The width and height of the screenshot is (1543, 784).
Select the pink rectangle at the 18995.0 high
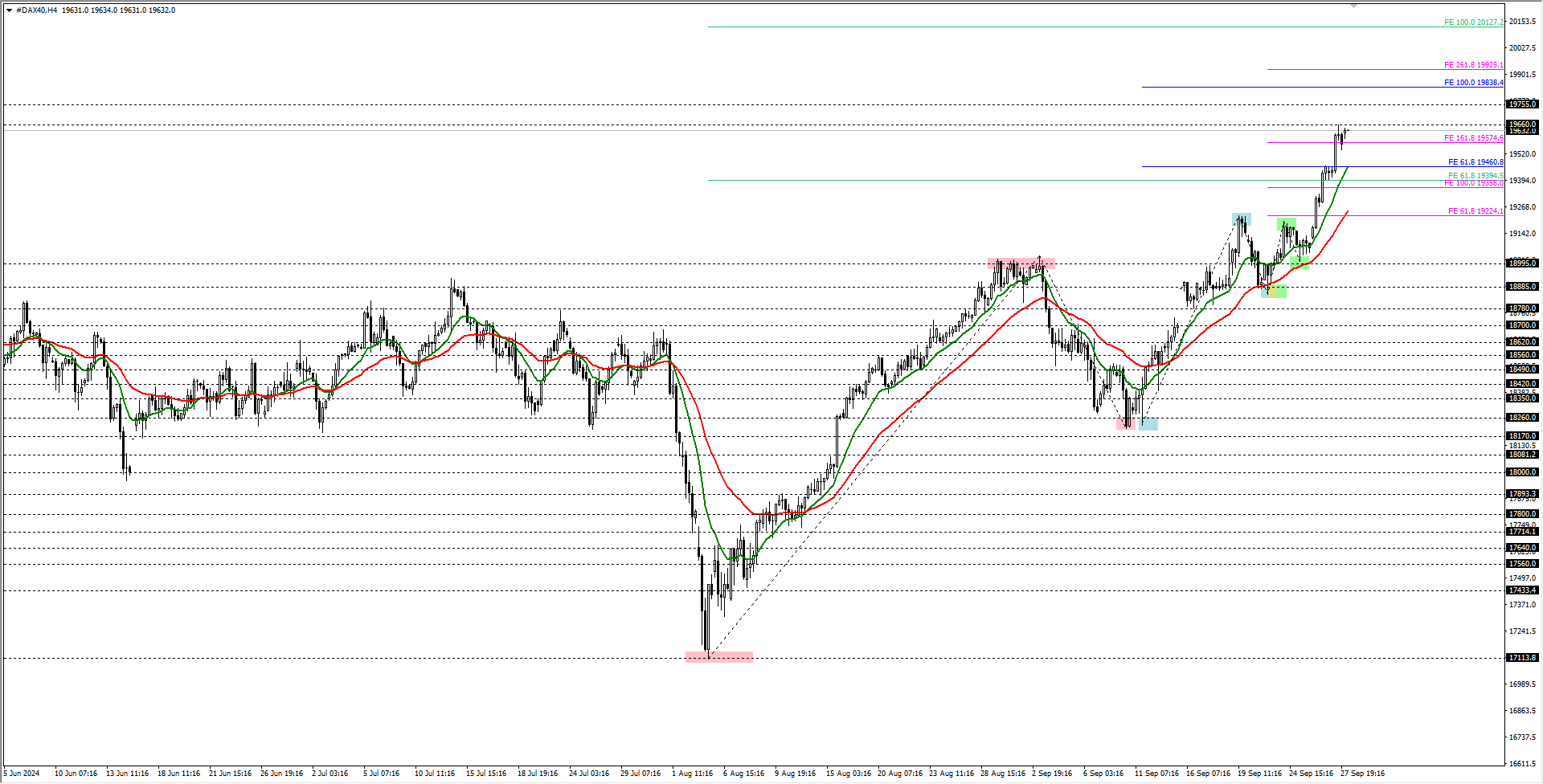click(x=1021, y=263)
